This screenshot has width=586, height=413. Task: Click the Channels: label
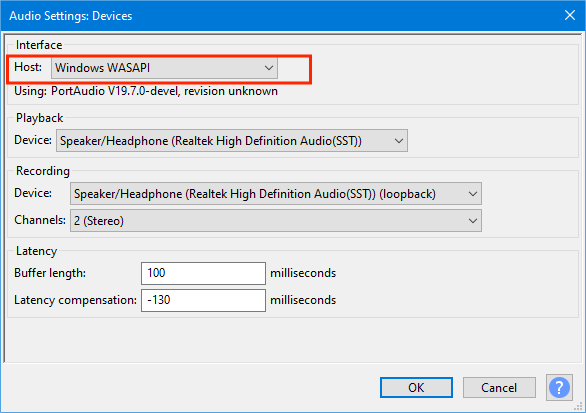point(40,220)
